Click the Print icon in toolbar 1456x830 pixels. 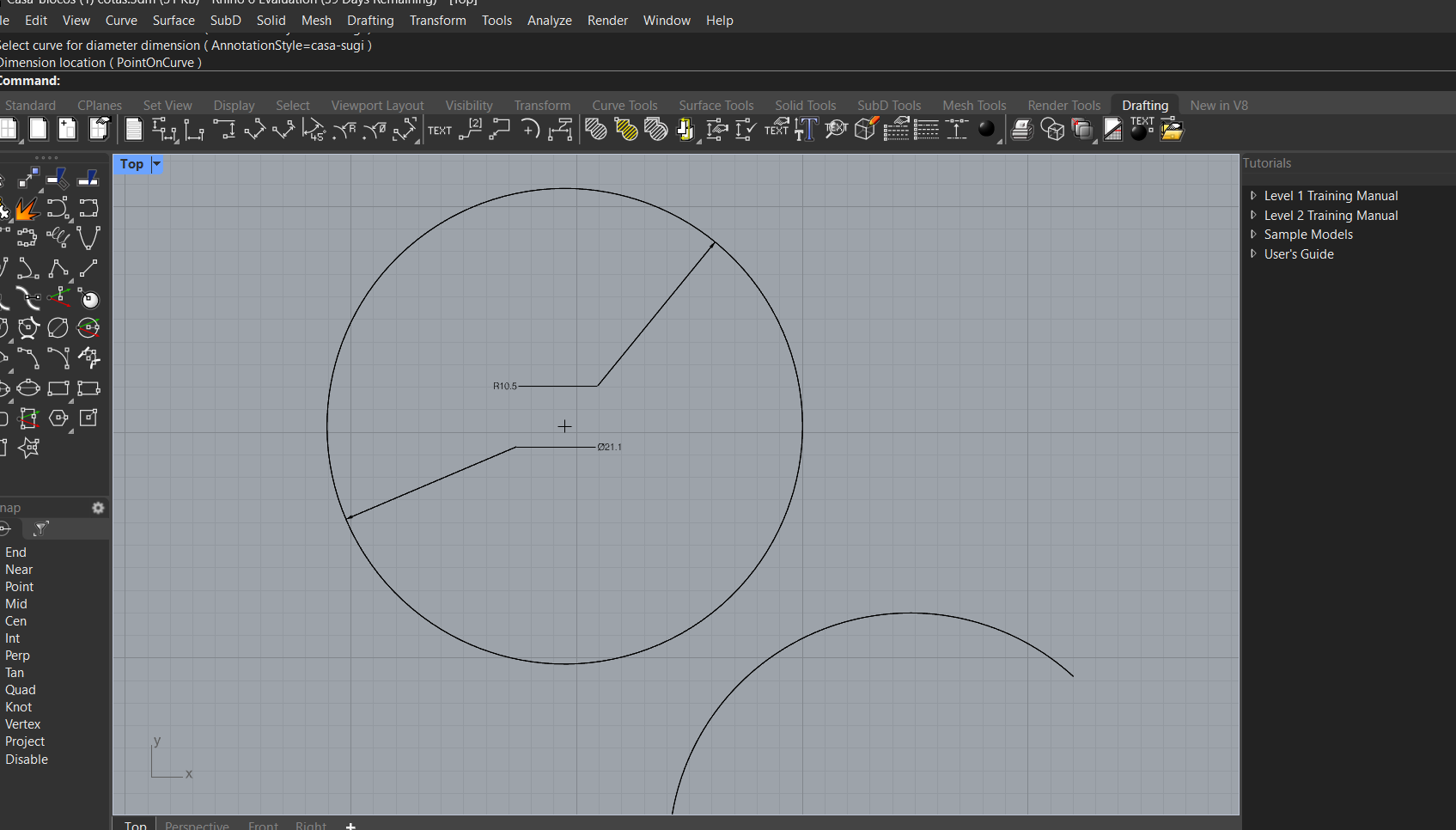pos(1021,130)
